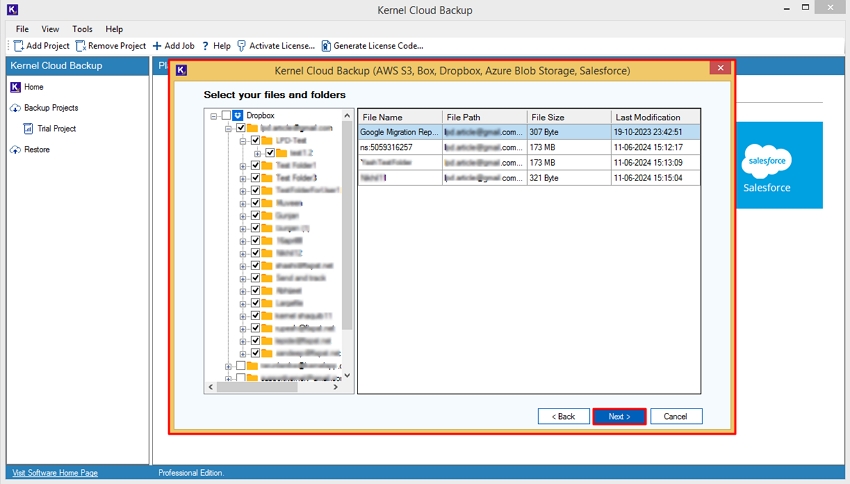Uncheck the Send and track checkbox
850x484 pixels.
click(x=255, y=278)
